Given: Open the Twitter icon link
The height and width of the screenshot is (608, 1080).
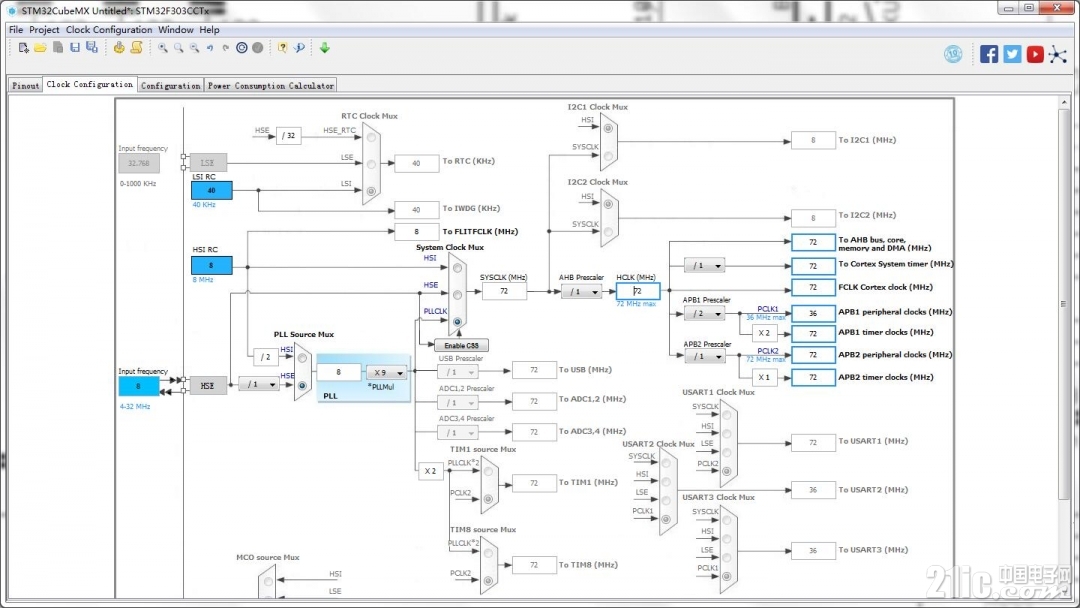Looking at the screenshot, I should [1012, 54].
